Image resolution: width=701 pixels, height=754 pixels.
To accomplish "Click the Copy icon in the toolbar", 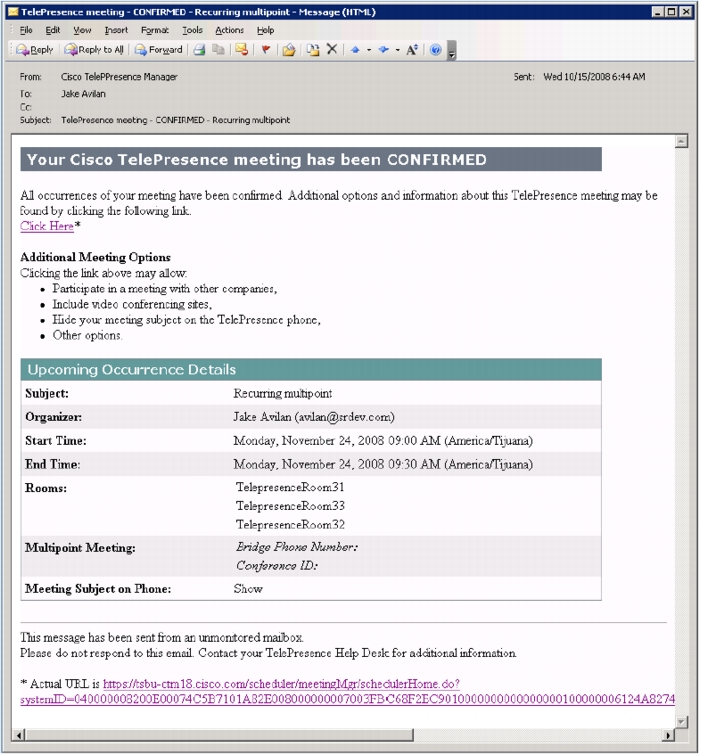I will click(x=219, y=50).
